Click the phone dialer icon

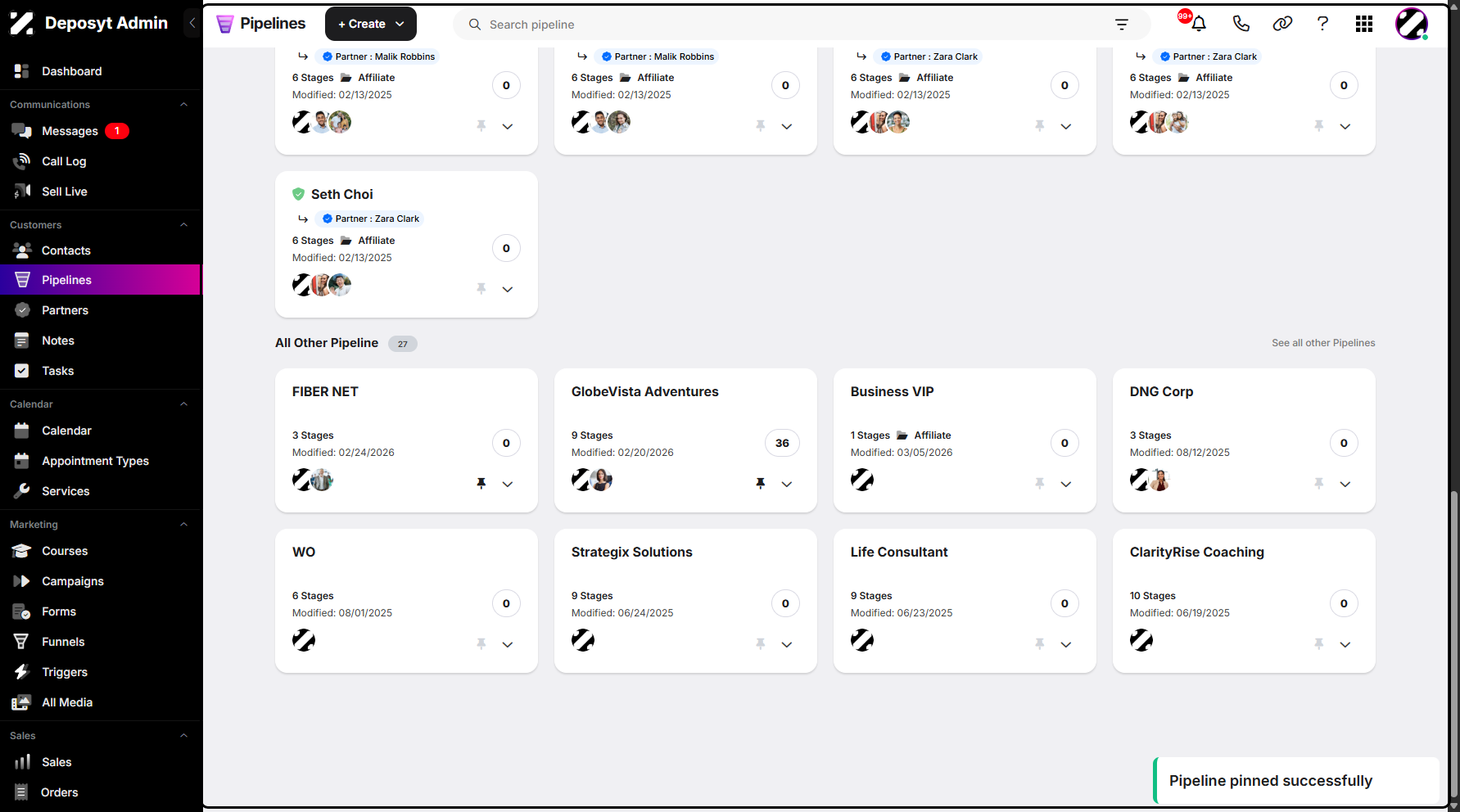coord(1241,24)
